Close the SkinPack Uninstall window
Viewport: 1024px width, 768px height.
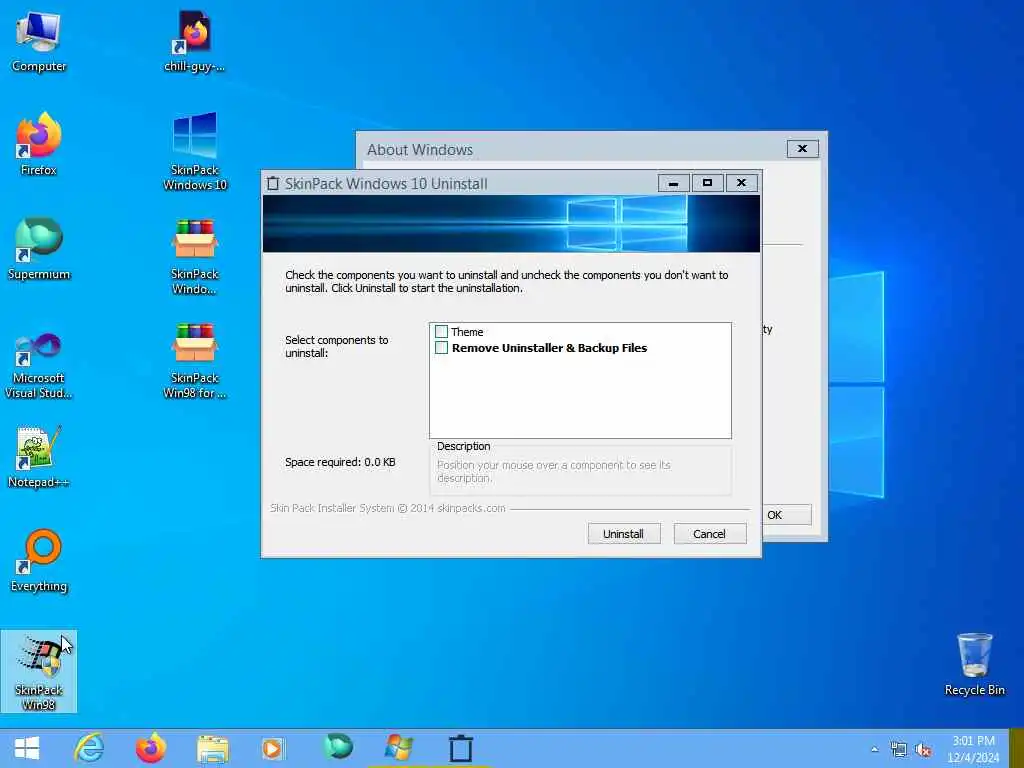pos(741,183)
